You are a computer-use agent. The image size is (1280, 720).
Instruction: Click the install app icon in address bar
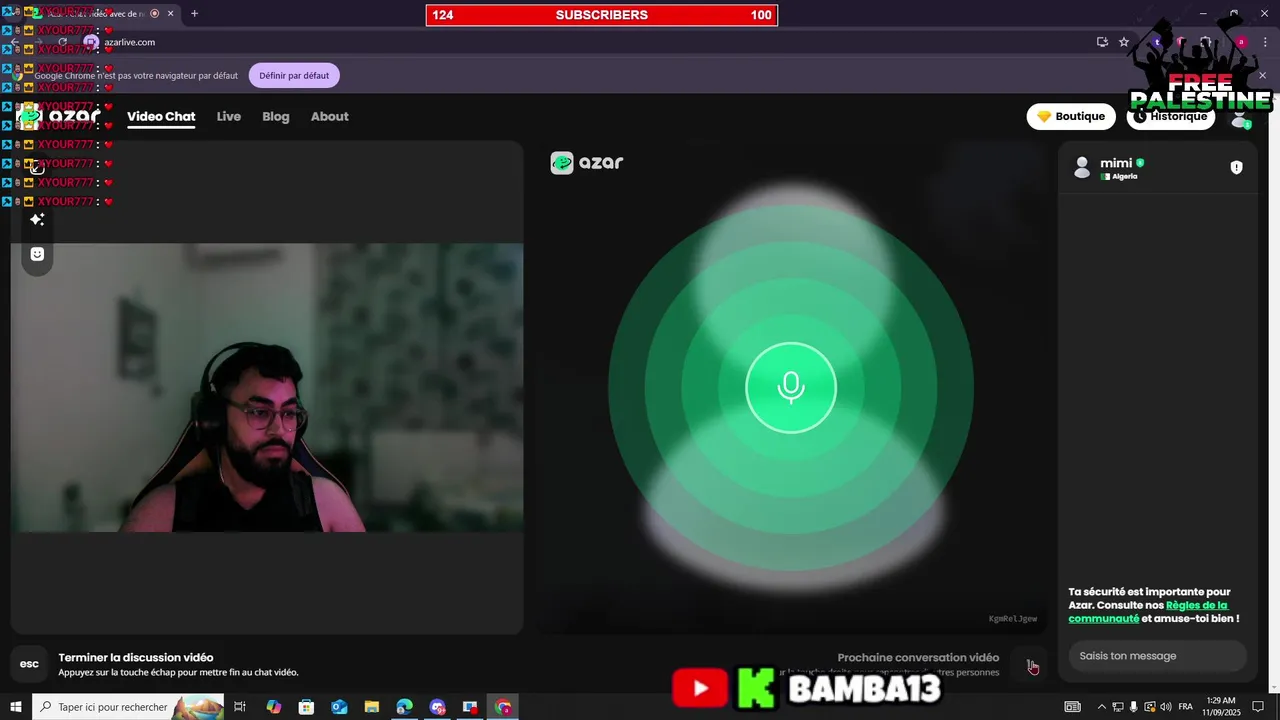click(x=1102, y=42)
